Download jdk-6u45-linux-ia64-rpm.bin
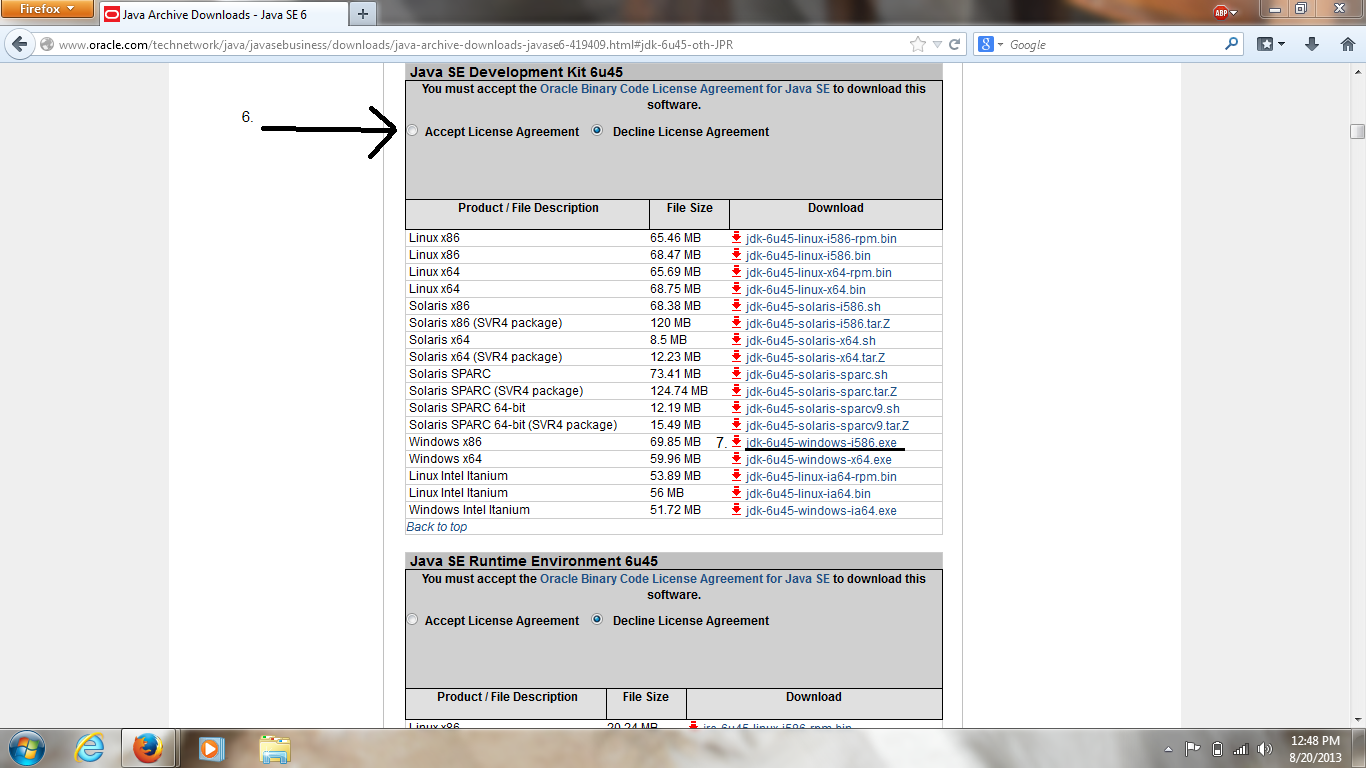Screen dimensions: 1366x768 click(x=821, y=477)
